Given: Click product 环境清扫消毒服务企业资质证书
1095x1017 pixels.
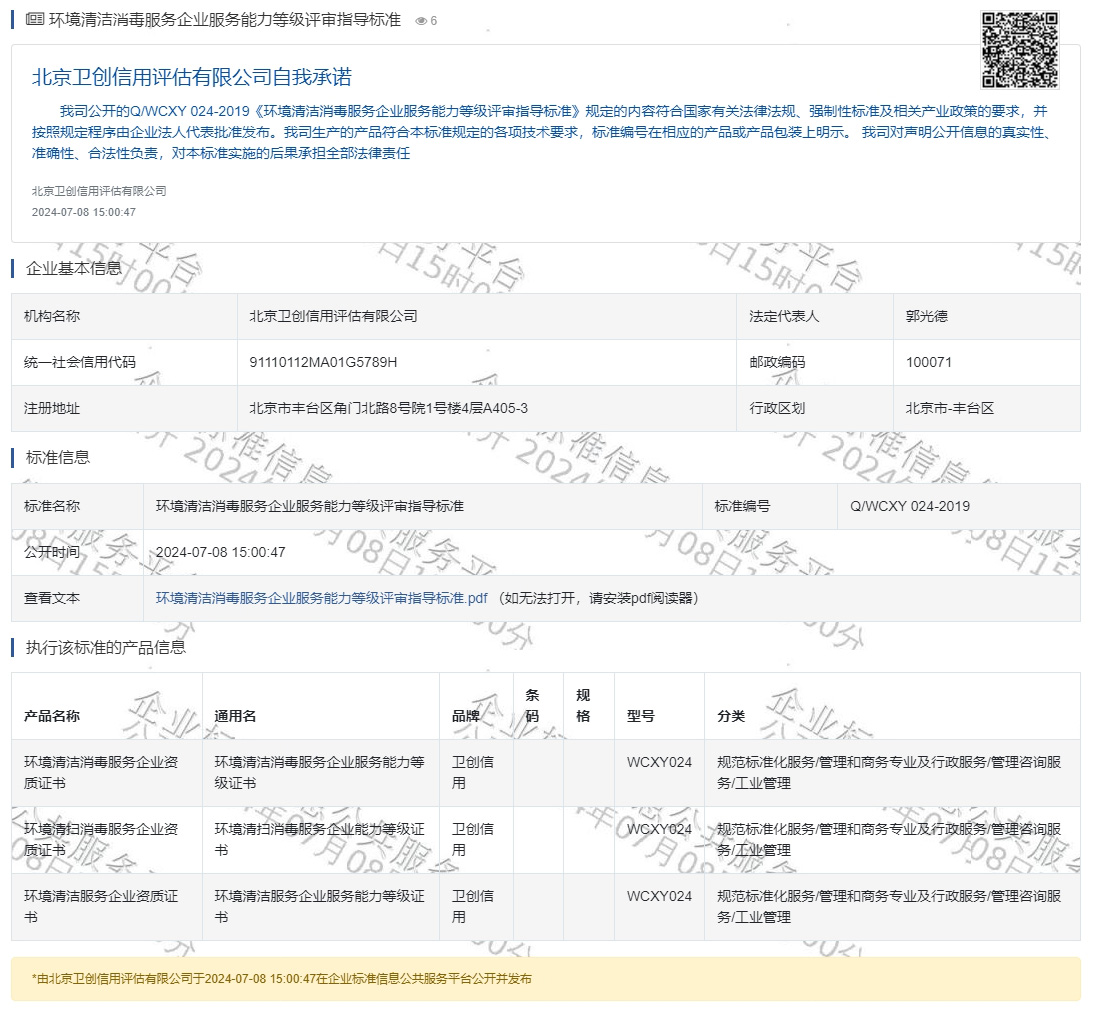Looking at the screenshot, I should tap(101, 840).
